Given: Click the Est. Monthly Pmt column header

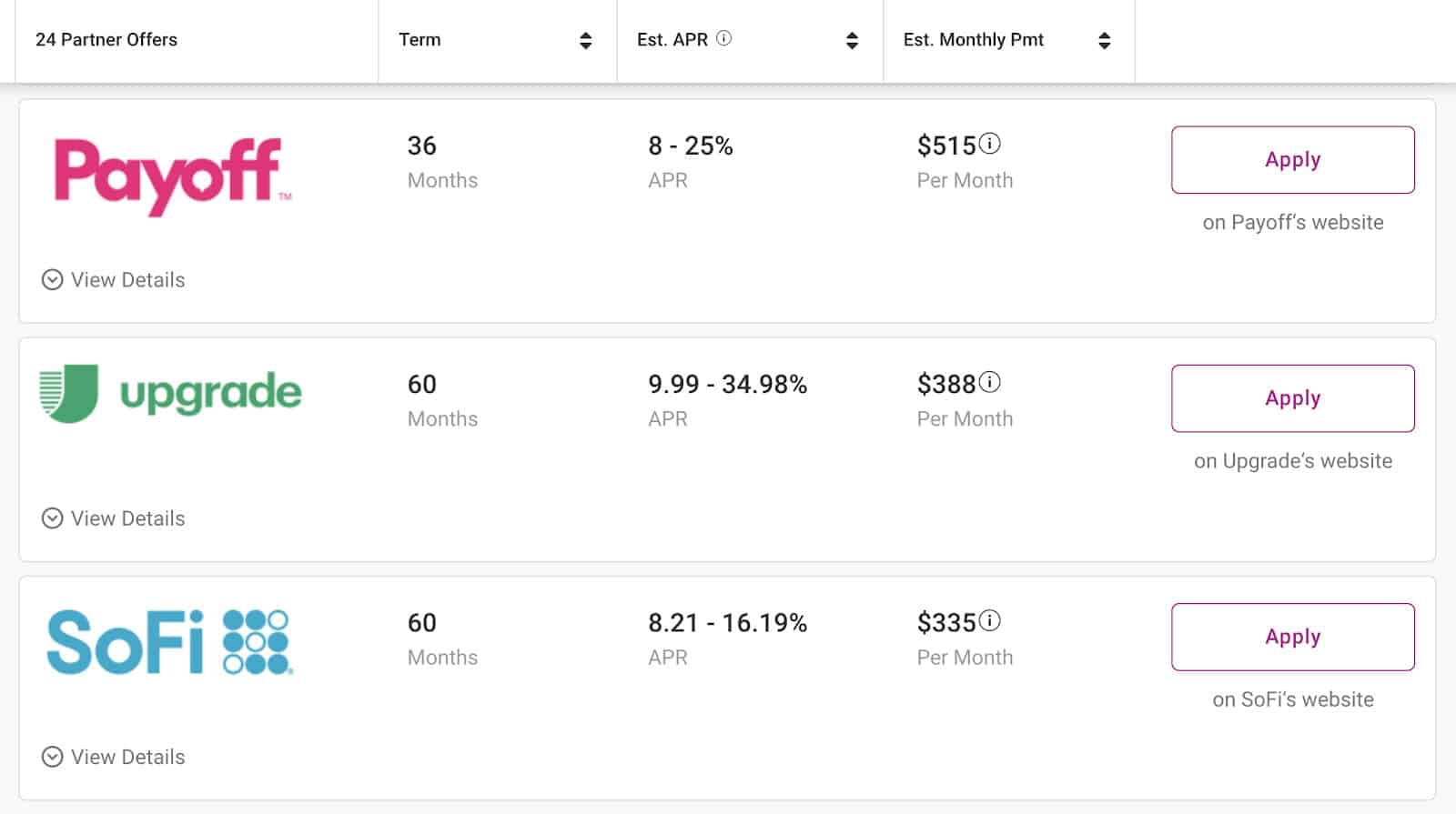Looking at the screenshot, I should 973,40.
